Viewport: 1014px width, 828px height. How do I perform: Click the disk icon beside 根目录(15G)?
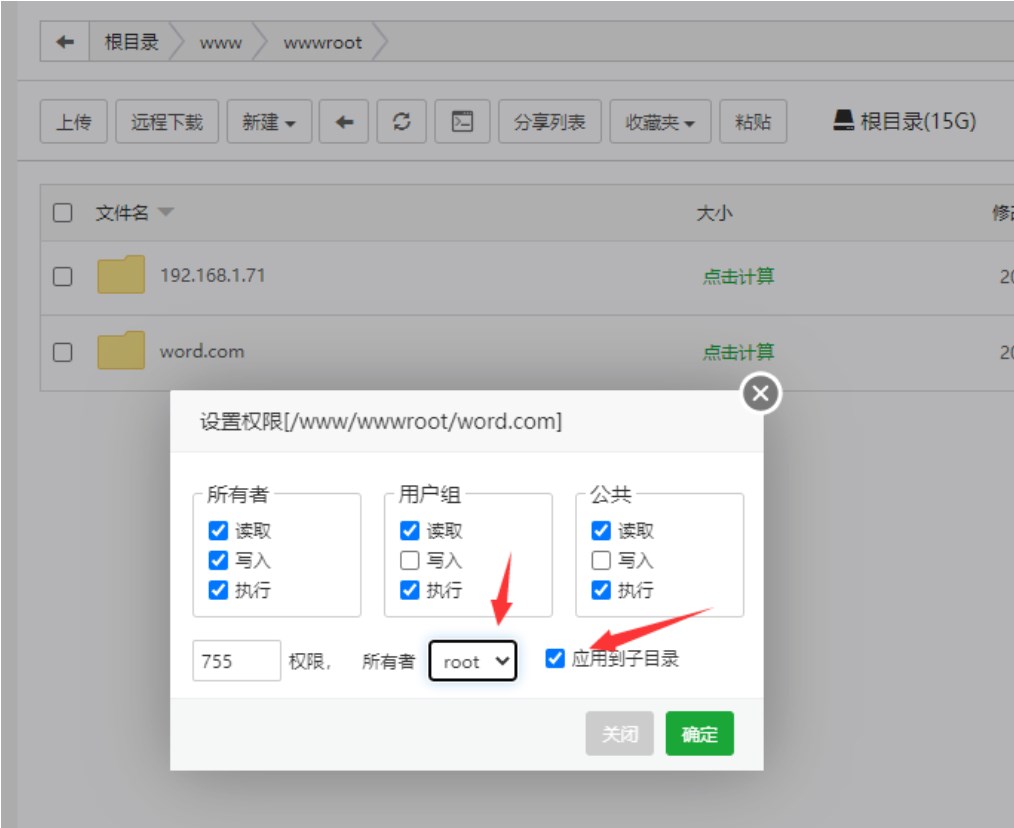pyautogui.click(x=843, y=121)
